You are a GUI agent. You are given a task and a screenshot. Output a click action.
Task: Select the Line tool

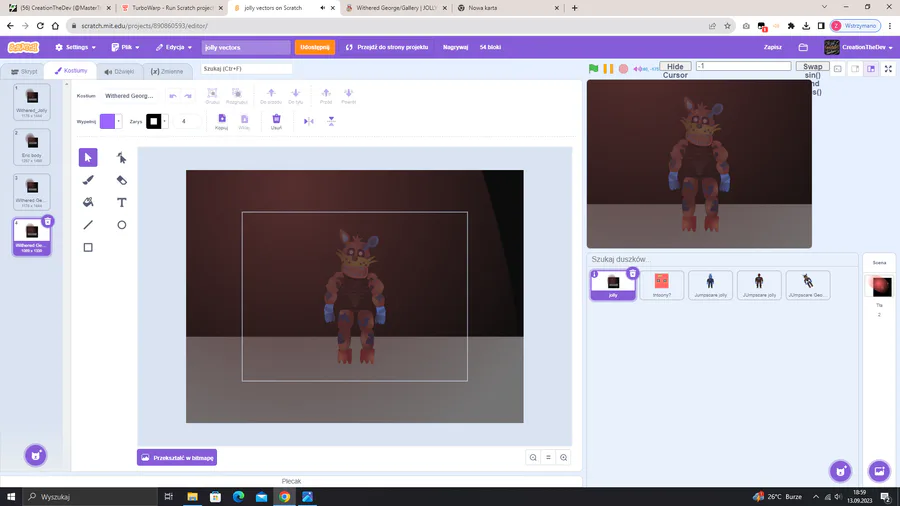tap(88, 225)
